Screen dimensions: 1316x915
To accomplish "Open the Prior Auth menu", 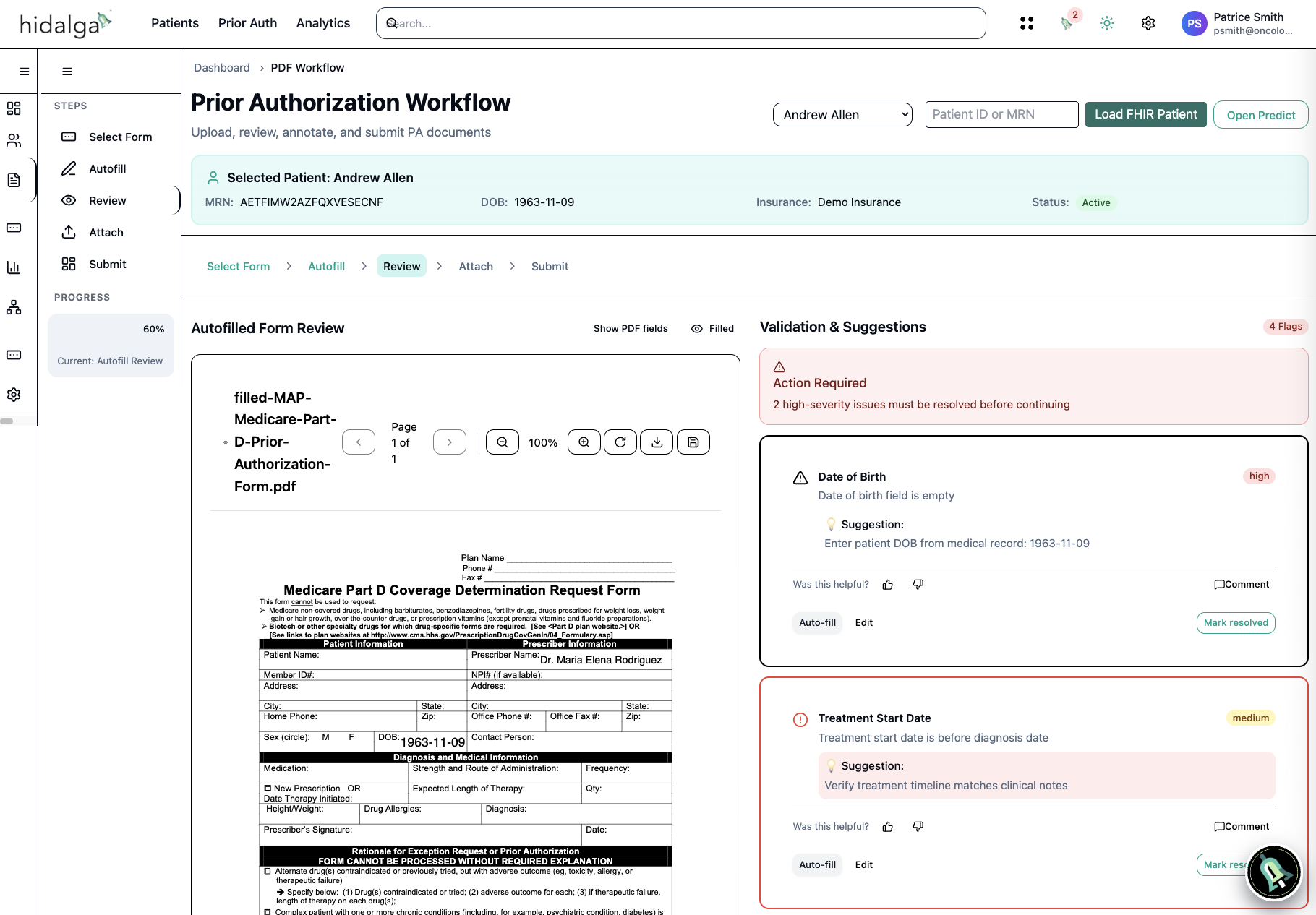I will pyautogui.click(x=247, y=23).
